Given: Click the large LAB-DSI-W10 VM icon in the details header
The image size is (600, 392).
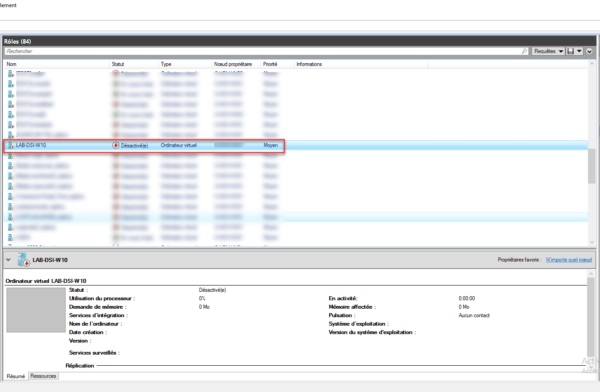Looking at the screenshot, I should pyautogui.click(x=24, y=260).
